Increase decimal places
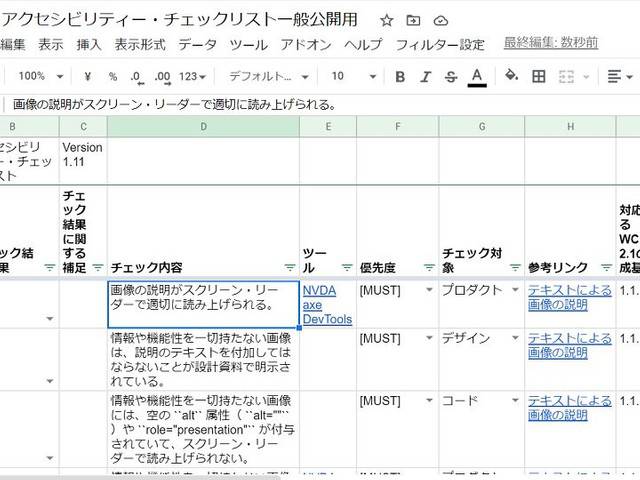Viewport: 640px width, 480px height. point(162,77)
